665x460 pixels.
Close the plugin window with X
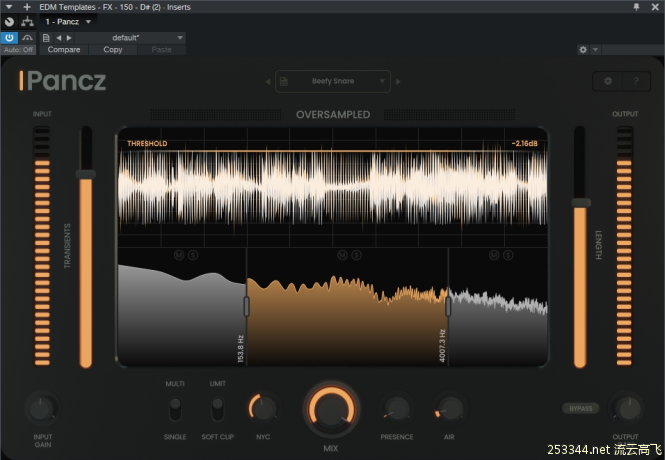pyautogui.click(x=655, y=7)
